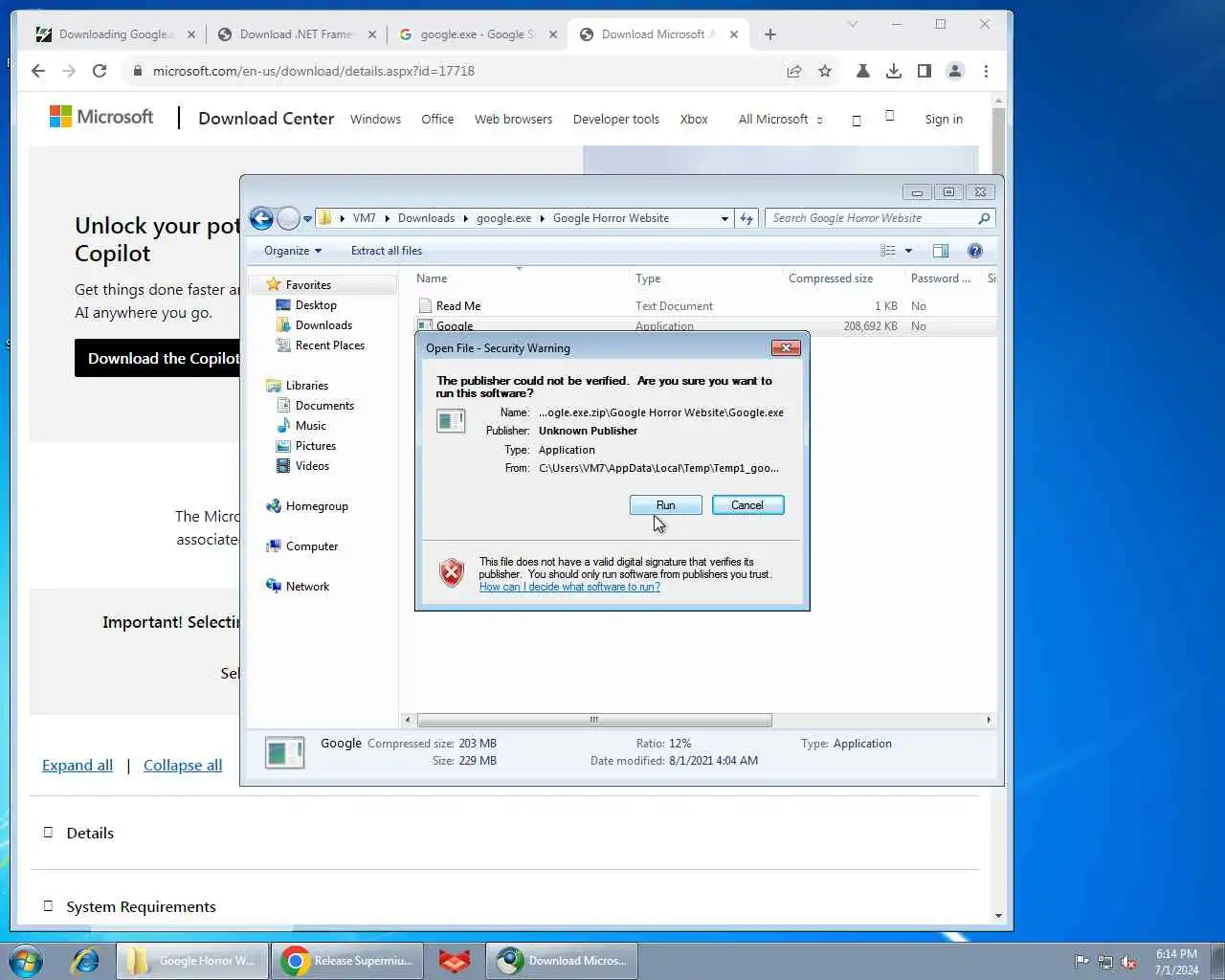Viewport: 1225px width, 980px height.
Task: Expand All Microsoft dropdown
Action: 780,119
